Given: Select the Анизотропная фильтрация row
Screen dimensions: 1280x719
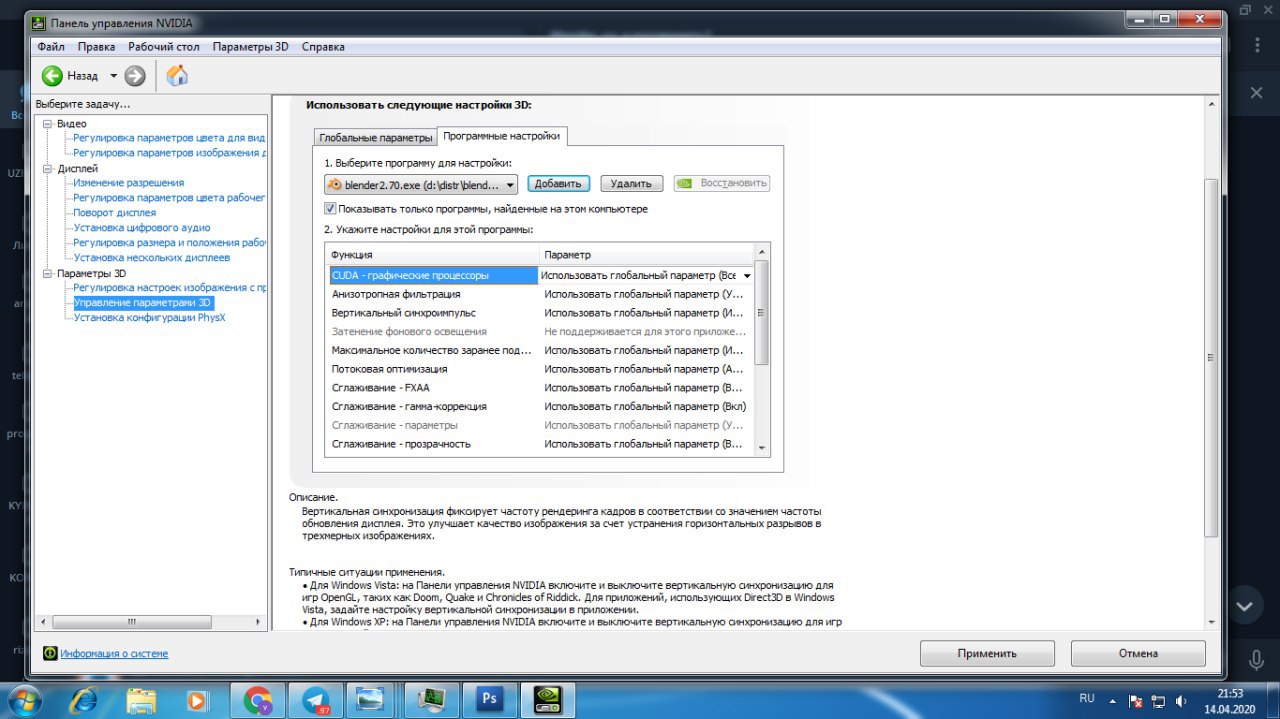Looking at the screenshot, I should tap(541, 294).
